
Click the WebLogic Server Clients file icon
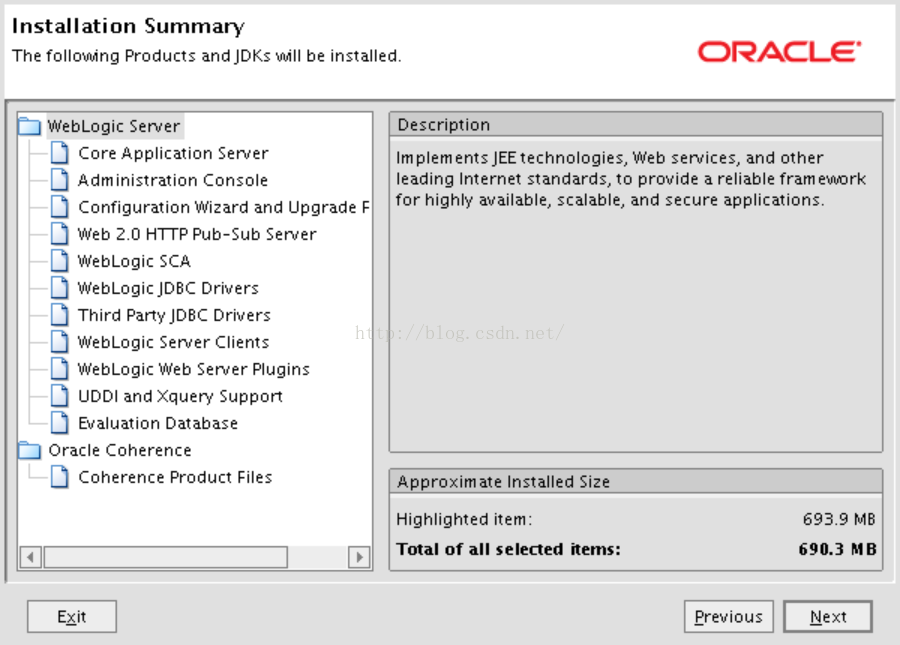(60, 342)
